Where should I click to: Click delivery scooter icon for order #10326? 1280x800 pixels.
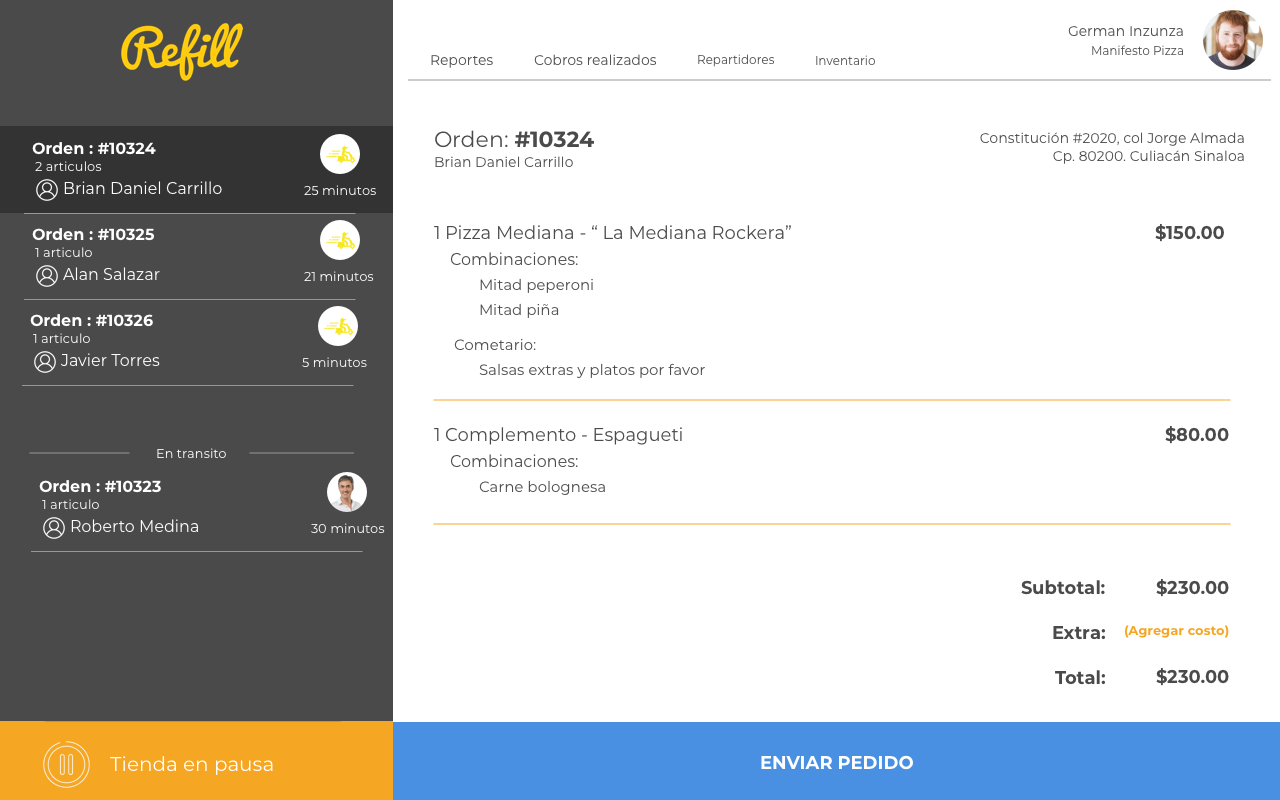pos(338,326)
